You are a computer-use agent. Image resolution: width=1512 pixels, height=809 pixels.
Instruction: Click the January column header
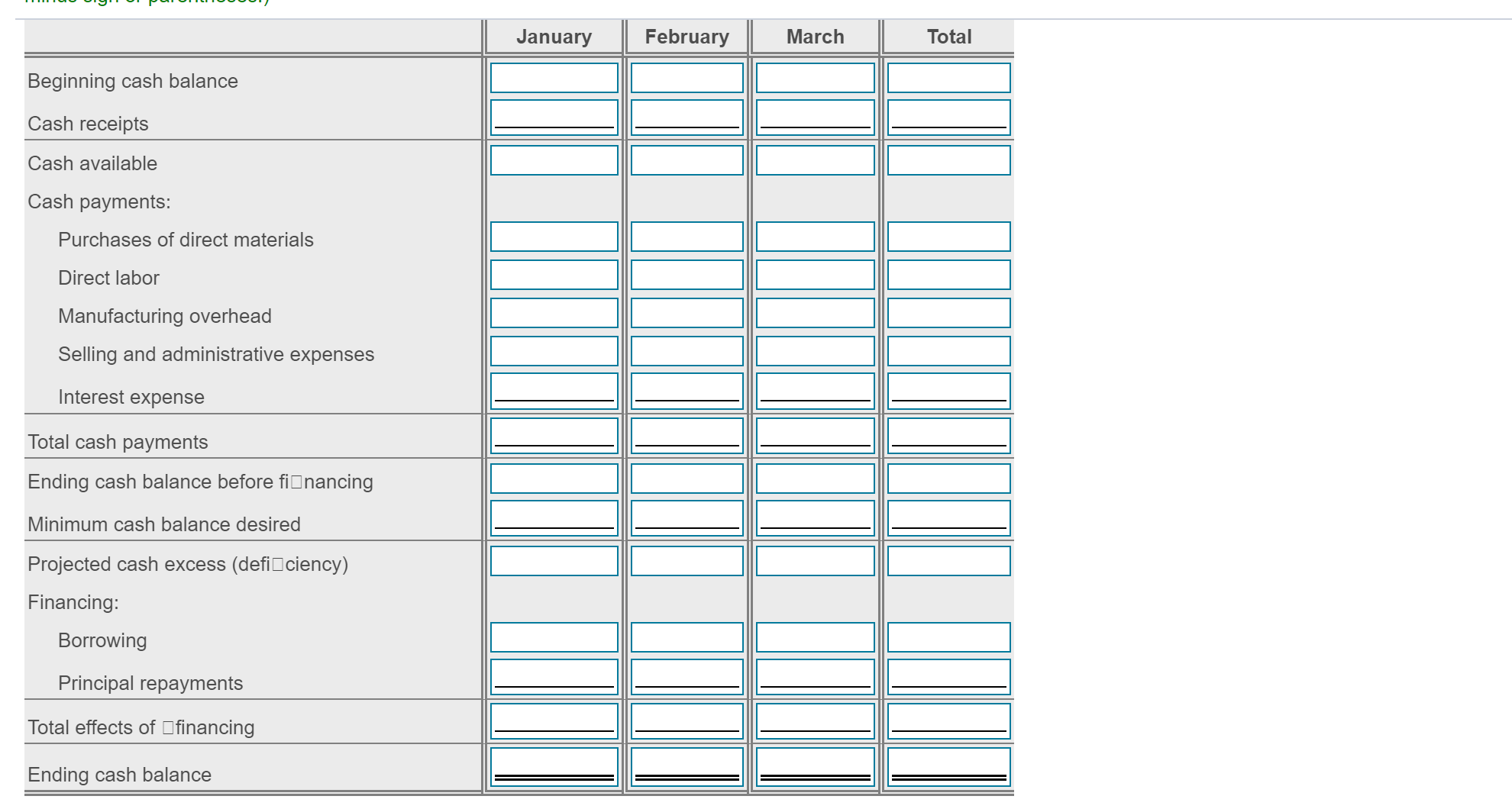[x=554, y=37]
